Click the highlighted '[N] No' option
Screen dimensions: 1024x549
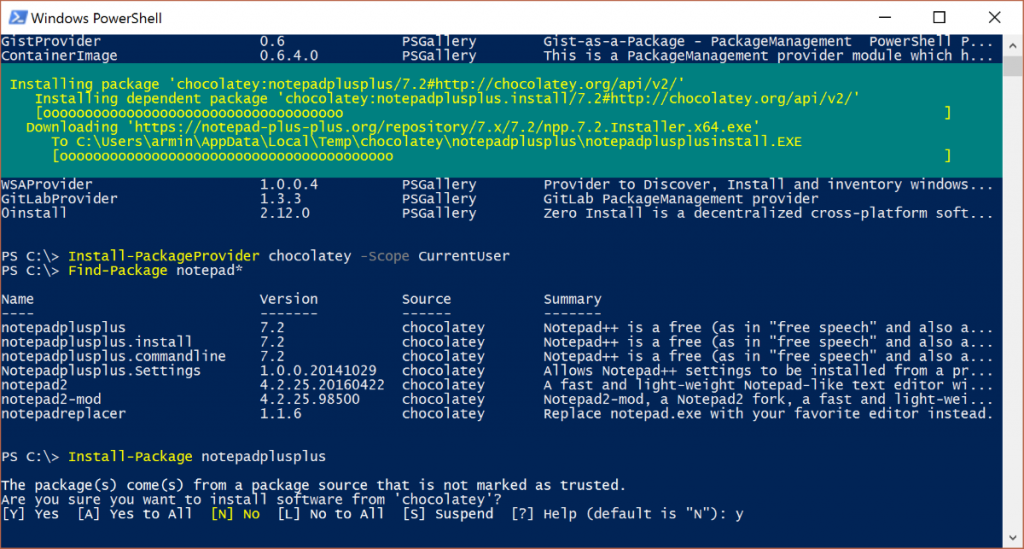(235, 514)
